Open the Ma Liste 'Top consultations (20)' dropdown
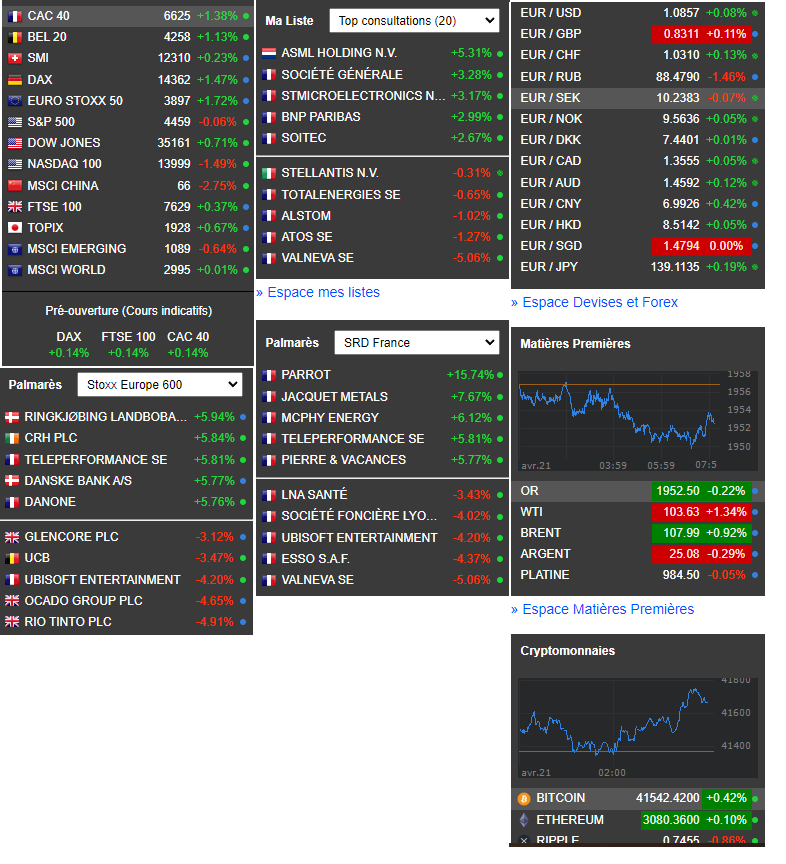The height and width of the screenshot is (864, 786). point(414,21)
